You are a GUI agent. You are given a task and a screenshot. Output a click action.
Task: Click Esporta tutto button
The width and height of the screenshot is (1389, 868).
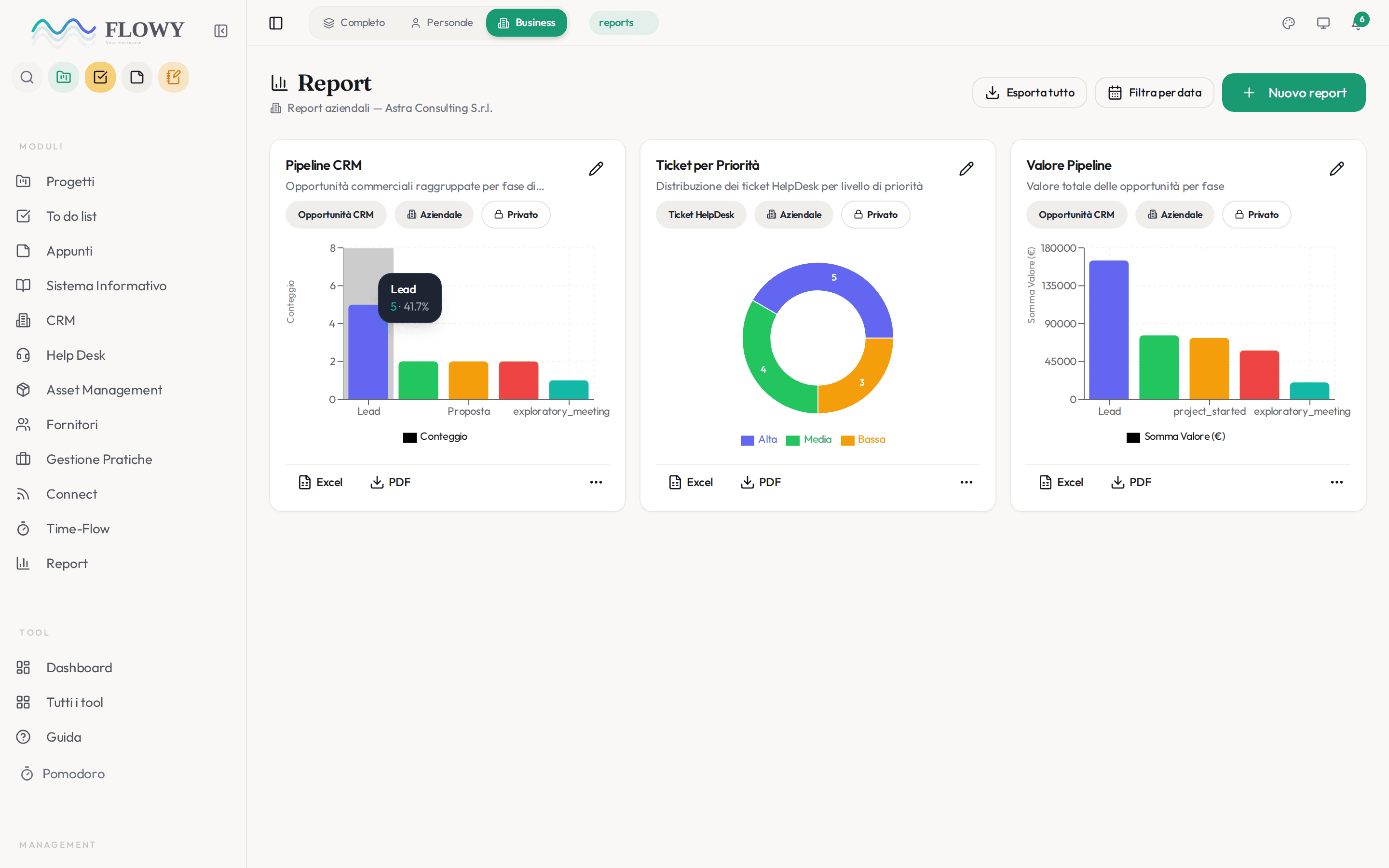1030,93
